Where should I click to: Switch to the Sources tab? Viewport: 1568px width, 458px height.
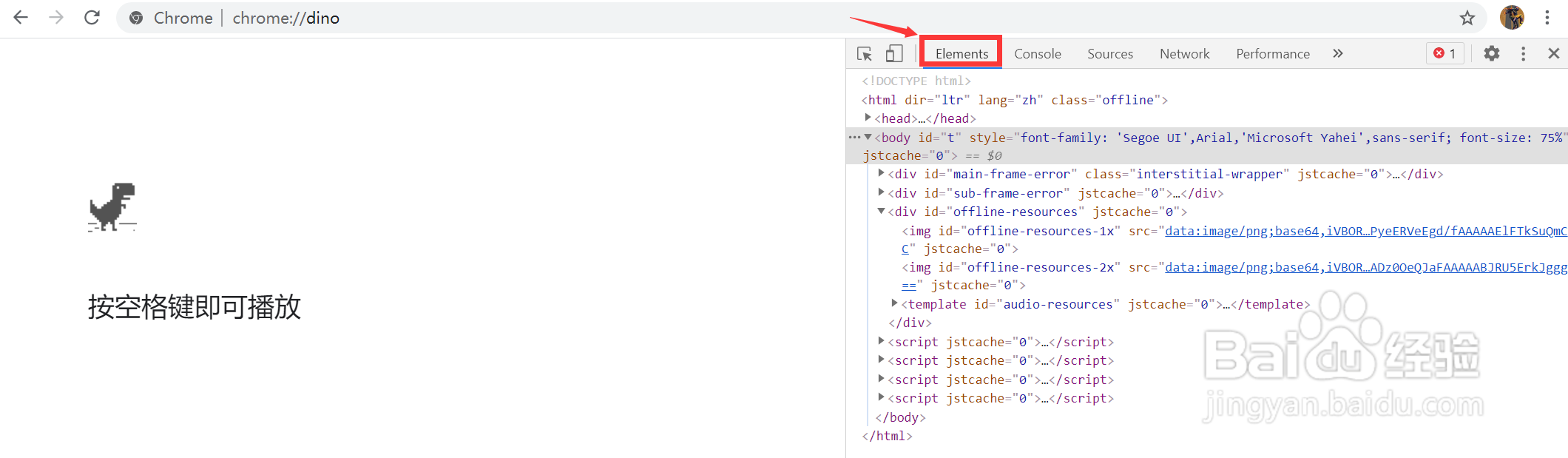point(1110,53)
